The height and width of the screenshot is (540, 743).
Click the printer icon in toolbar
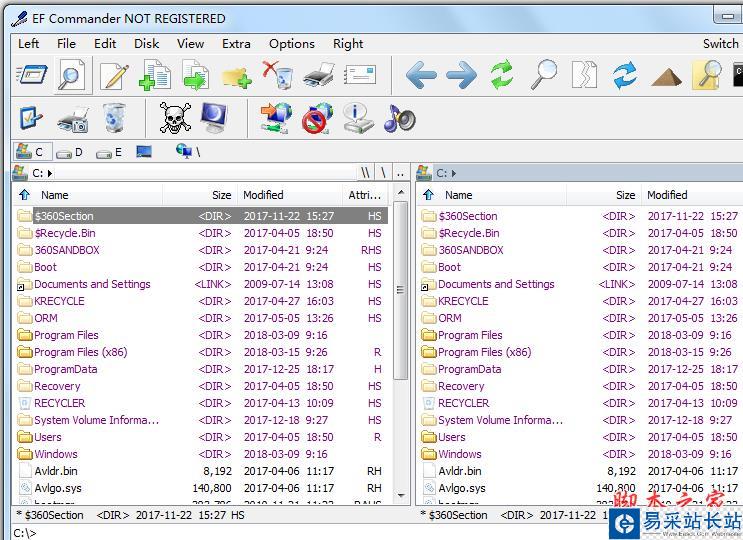point(318,75)
